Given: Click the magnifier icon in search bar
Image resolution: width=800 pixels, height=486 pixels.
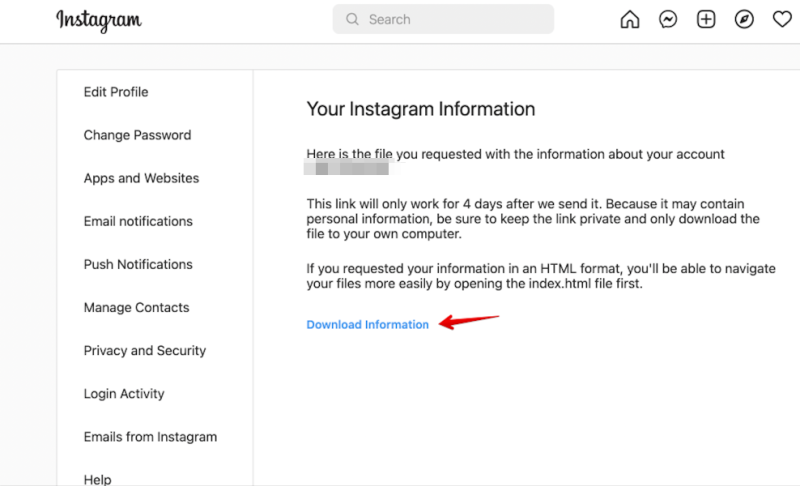Looking at the screenshot, I should 352,19.
